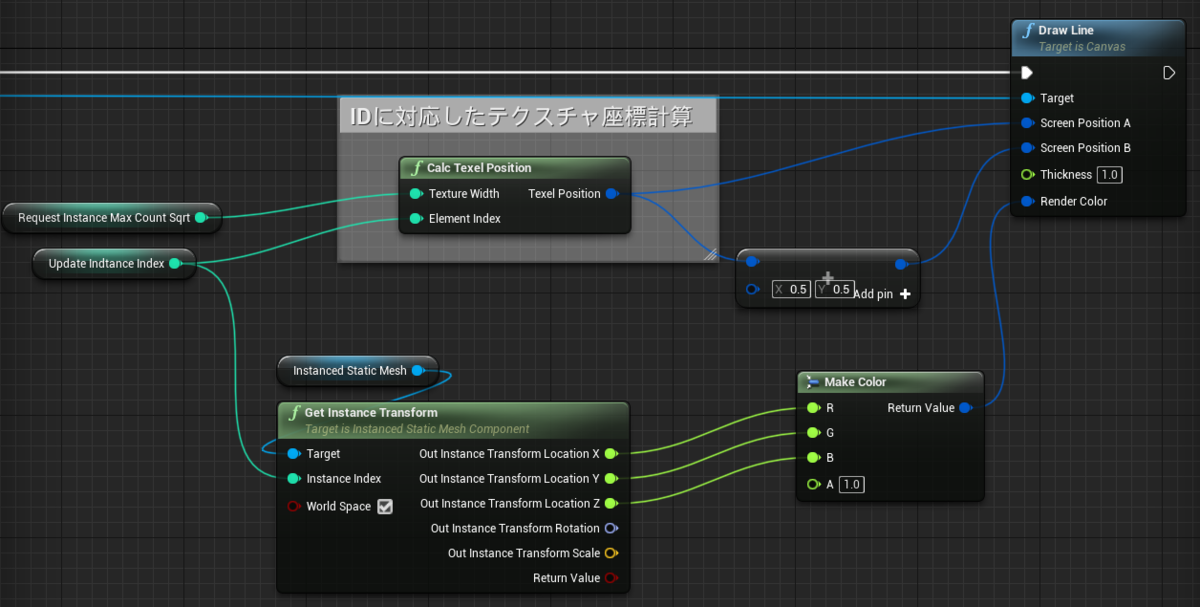This screenshot has width=1200, height=607.
Task: Click the Texture Width input pin
Action: tap(415, 194)
